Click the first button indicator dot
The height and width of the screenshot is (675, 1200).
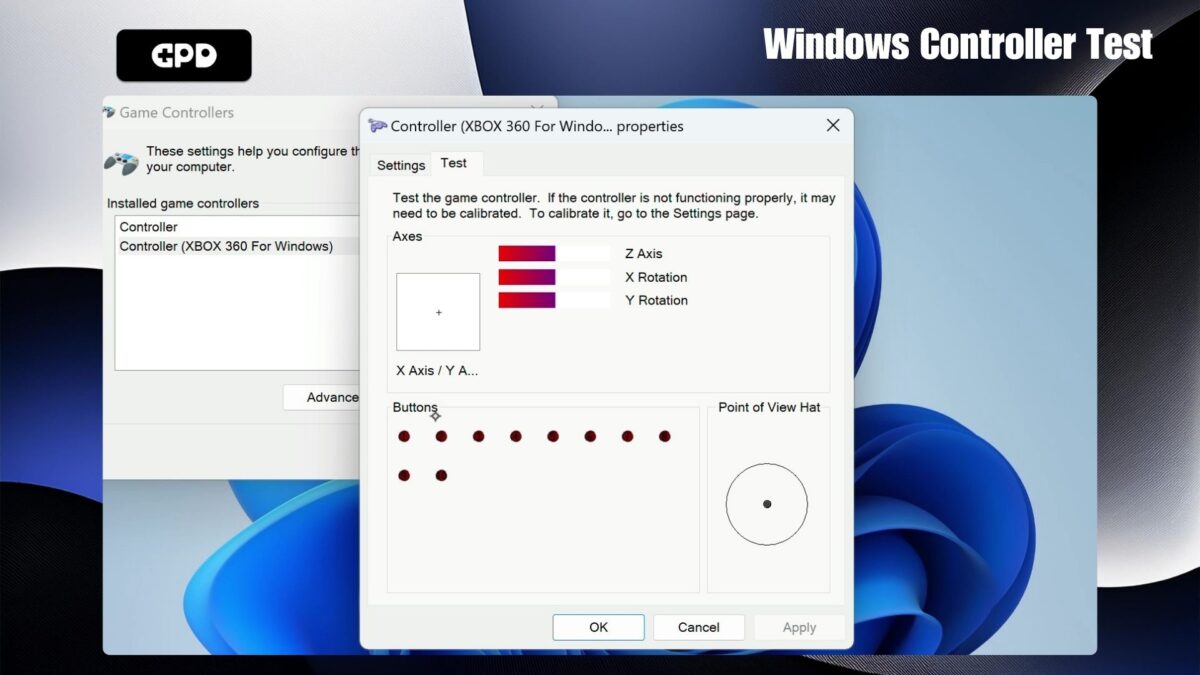pyautogui.click(x=404, y=436)
